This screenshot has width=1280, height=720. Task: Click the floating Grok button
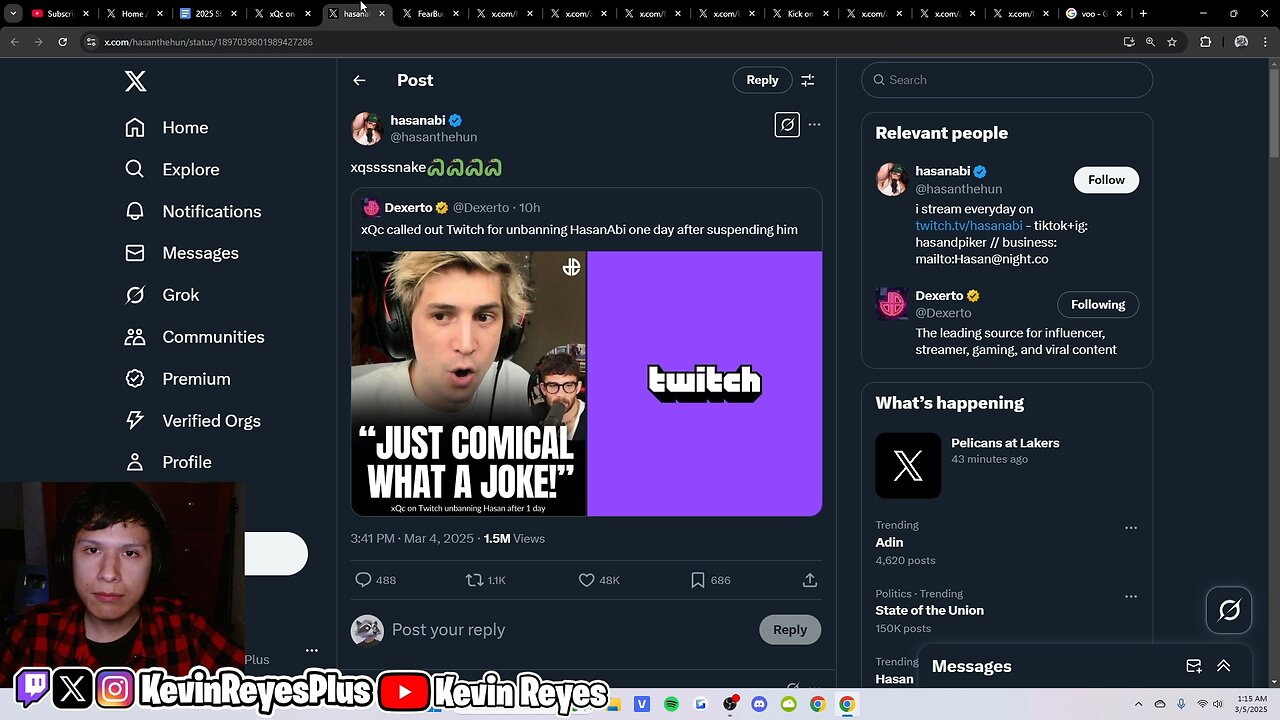1229,610
